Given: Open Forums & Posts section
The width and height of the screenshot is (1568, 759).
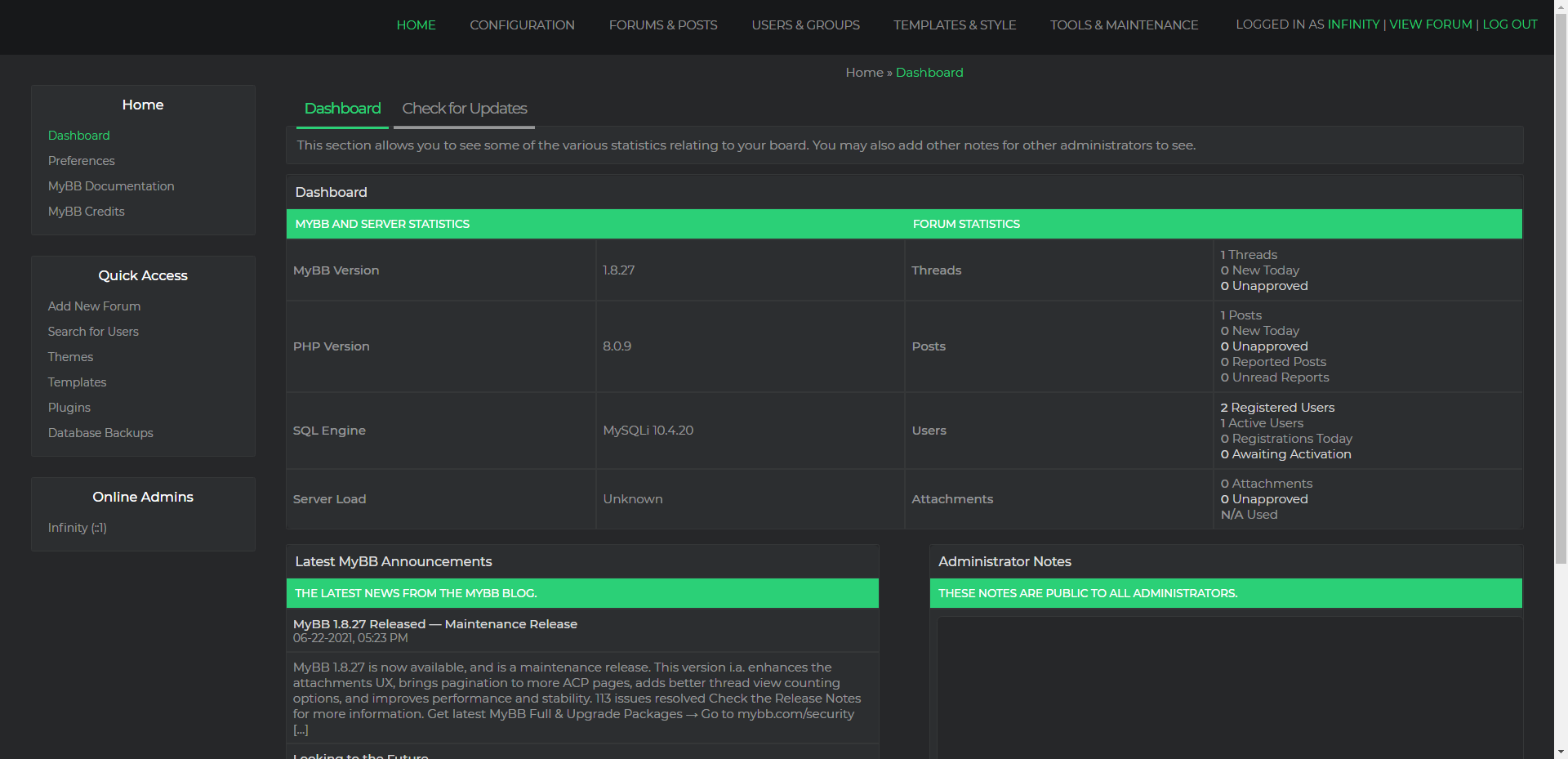Looking at the screenshot, I should click(662, 25).
